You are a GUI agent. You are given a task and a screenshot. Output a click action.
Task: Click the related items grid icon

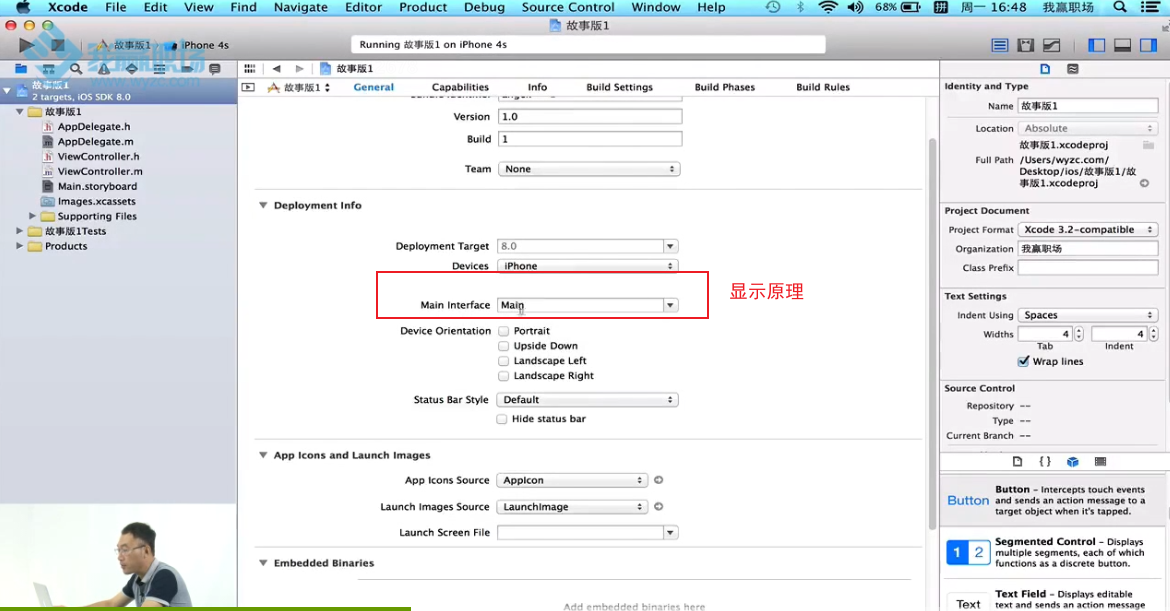[249, 69]
